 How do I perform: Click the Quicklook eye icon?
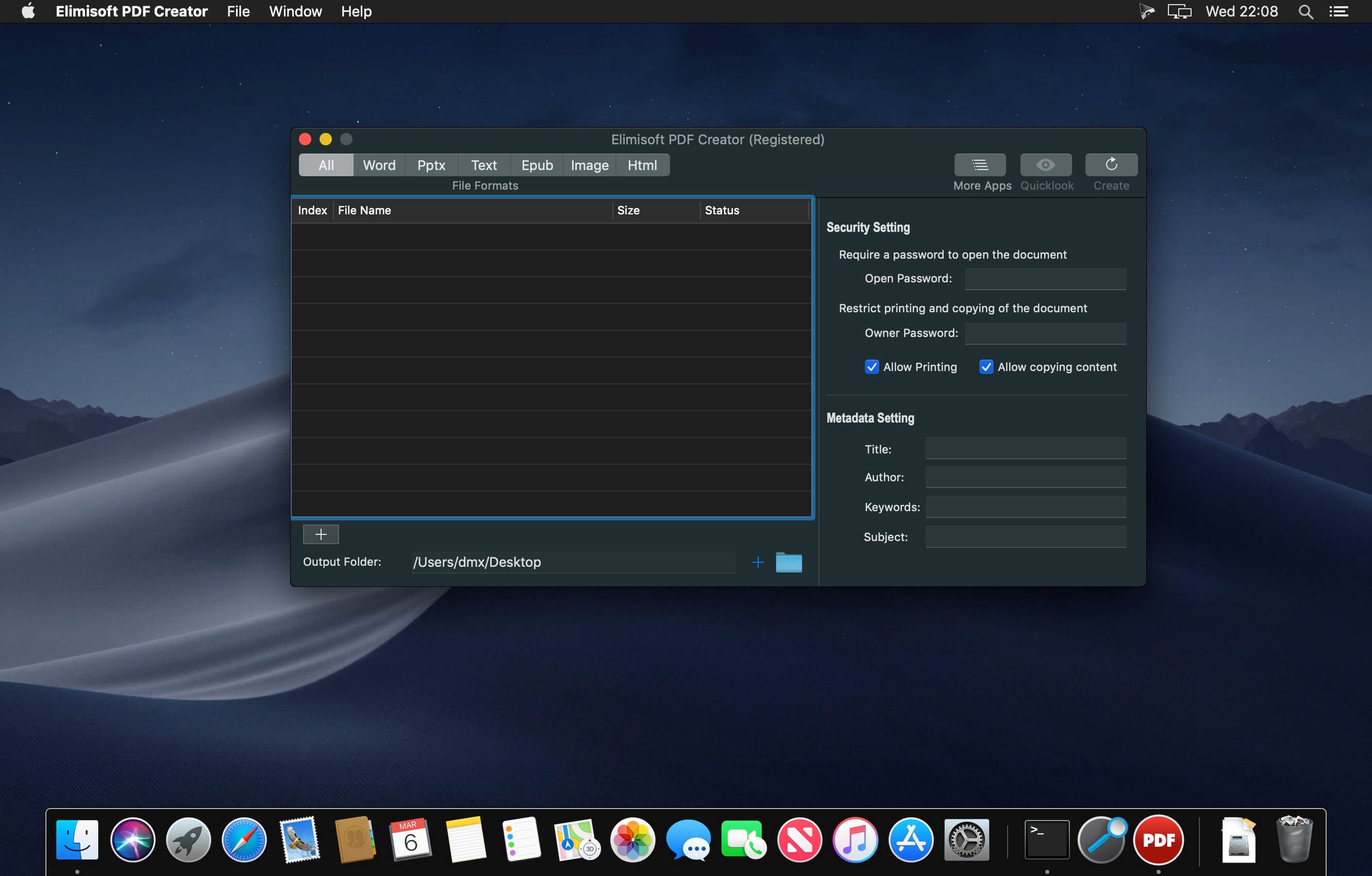[1046, 164]
